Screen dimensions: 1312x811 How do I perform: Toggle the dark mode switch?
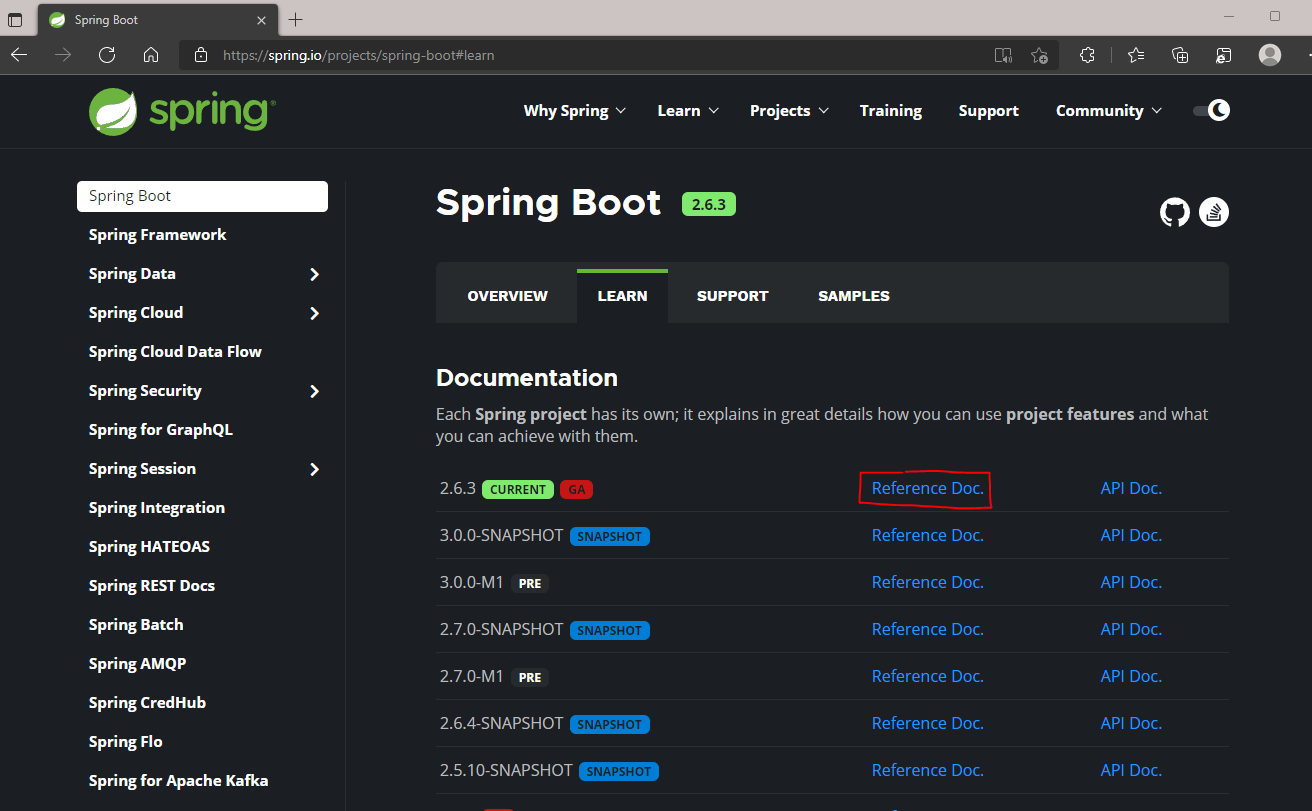1211,110
